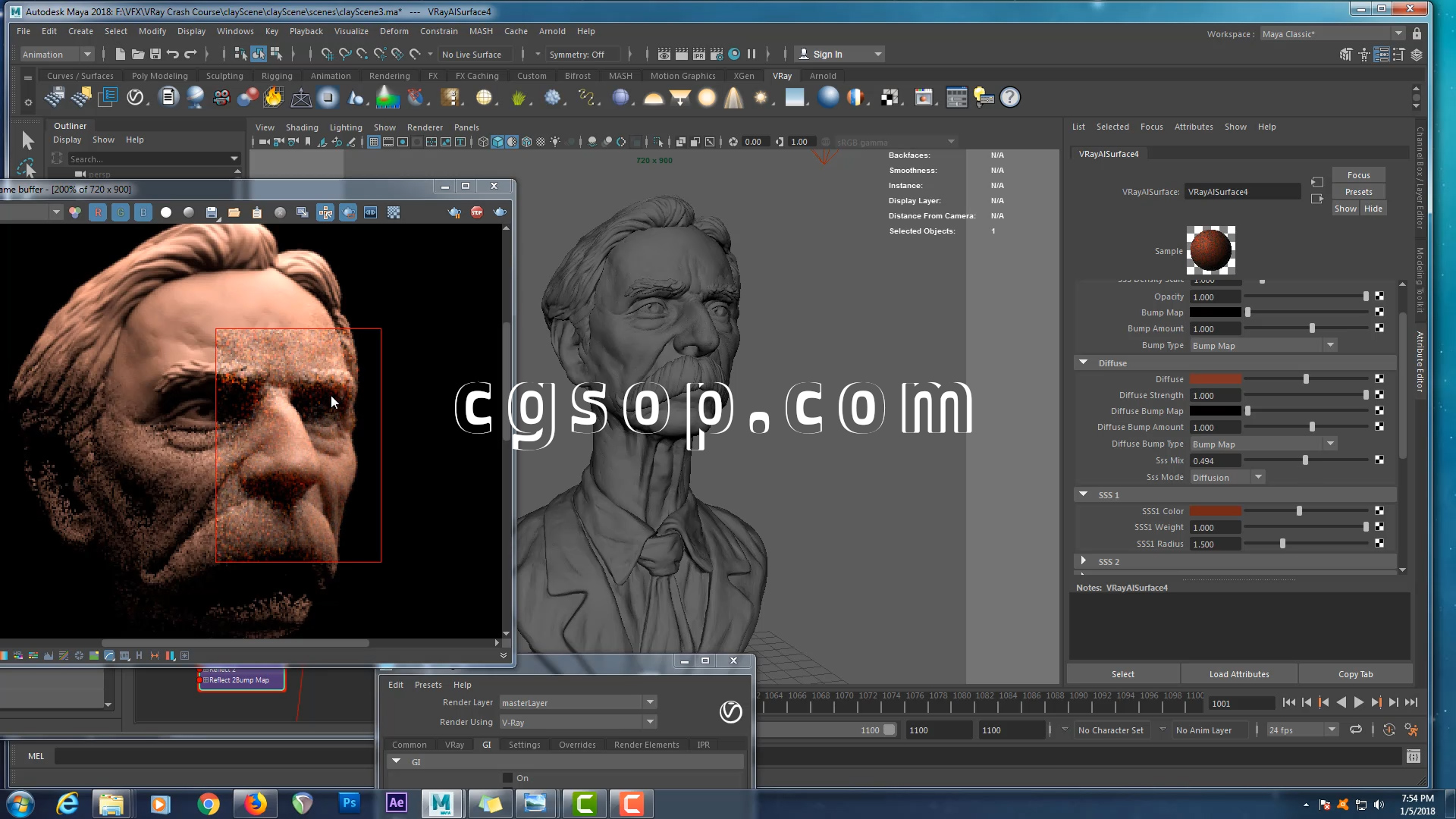Click the play forward button
The width and height of the screenshot is (1456, 819).
[x=1359, y=703]
